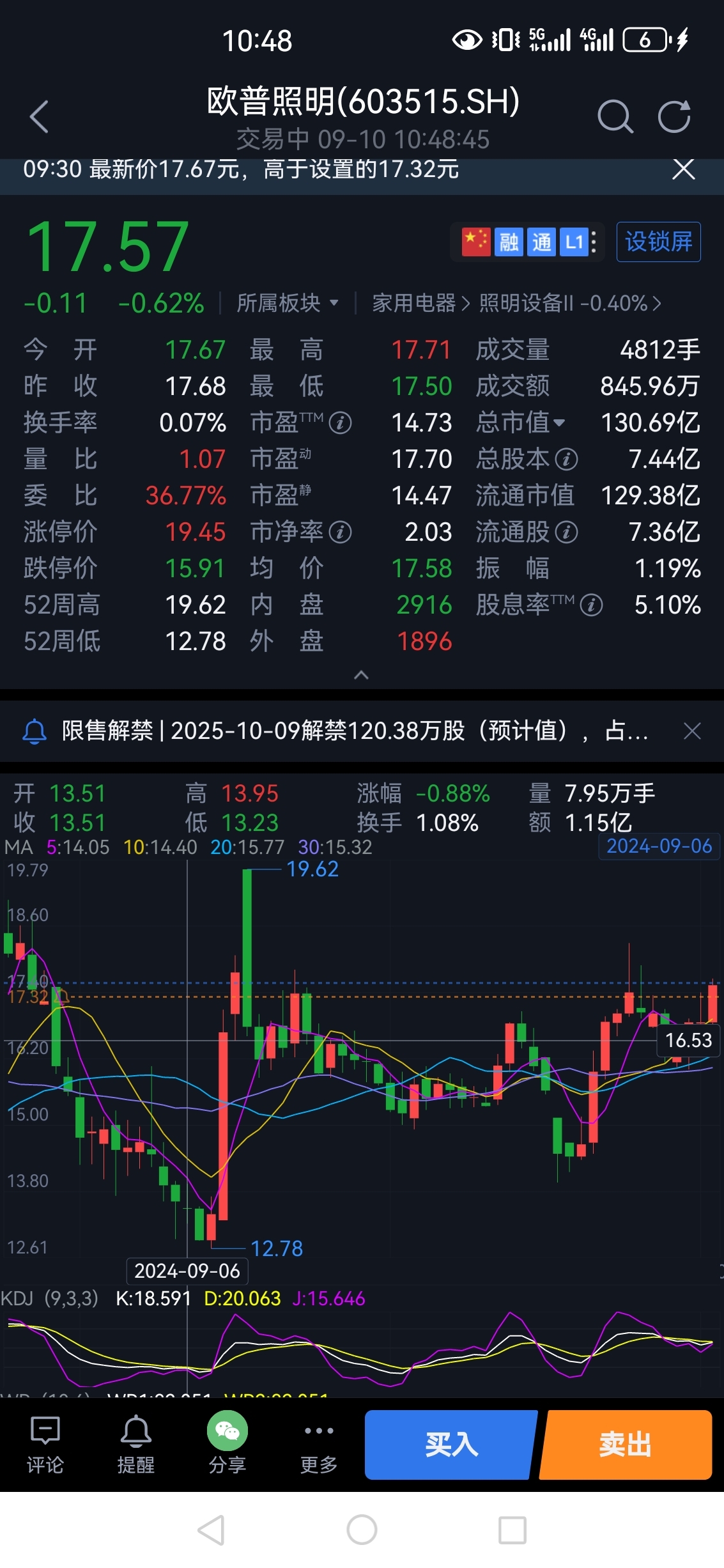724x1568 pixels.
Task: Tap the 12.78 low price marker
Action: pos(277,1248)
